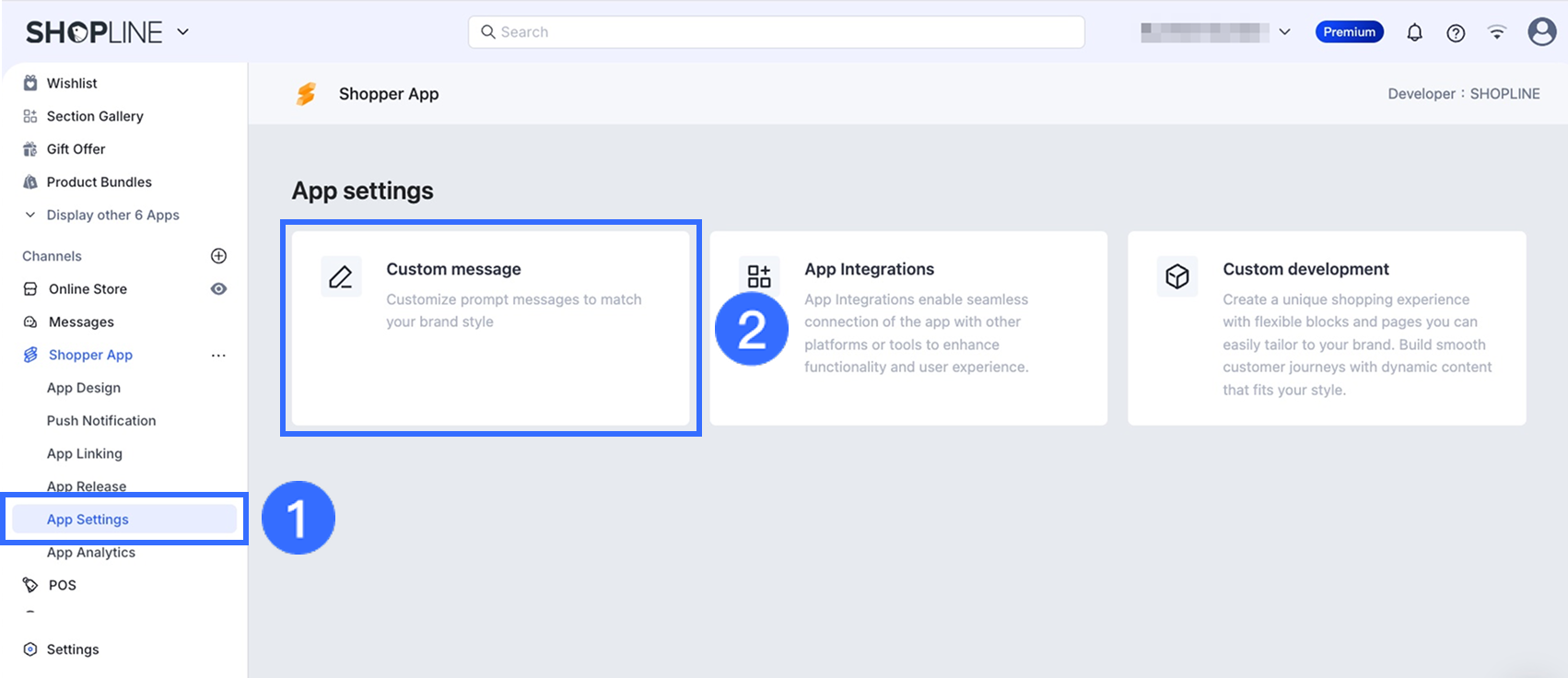Click the Custom development cube icon

[1177, 276]
